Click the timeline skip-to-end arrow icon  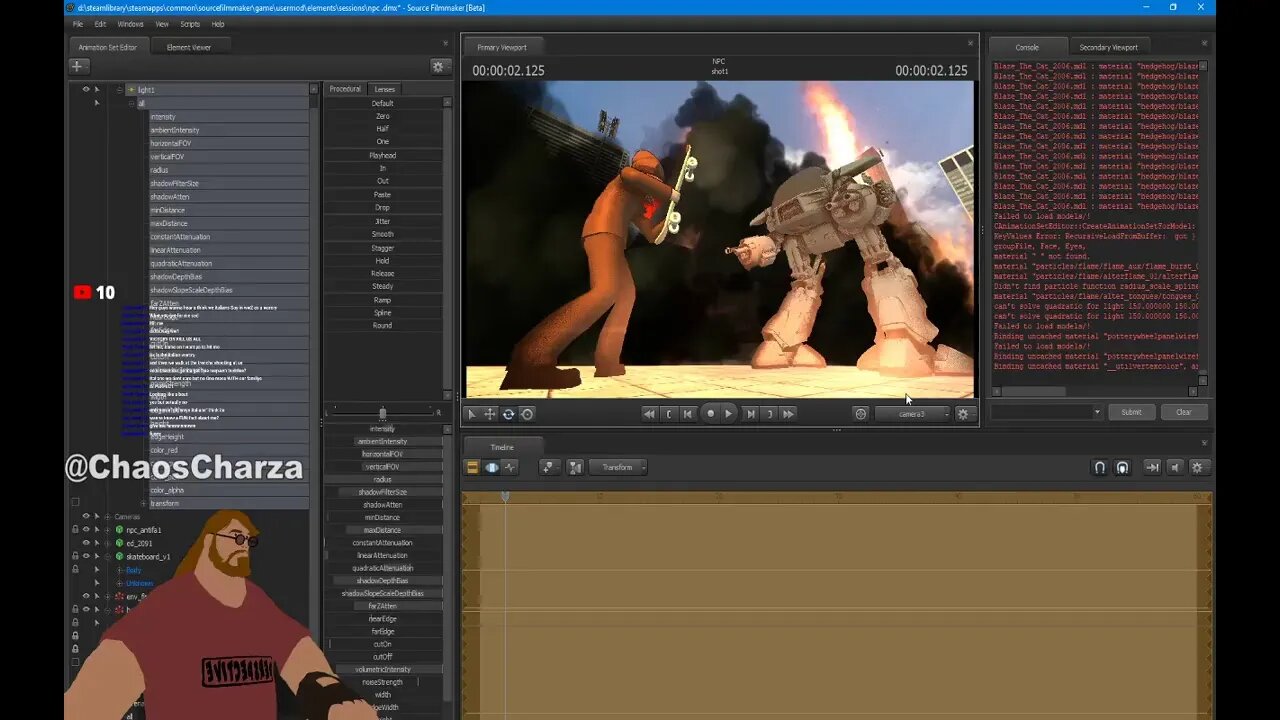(1152, 467)
